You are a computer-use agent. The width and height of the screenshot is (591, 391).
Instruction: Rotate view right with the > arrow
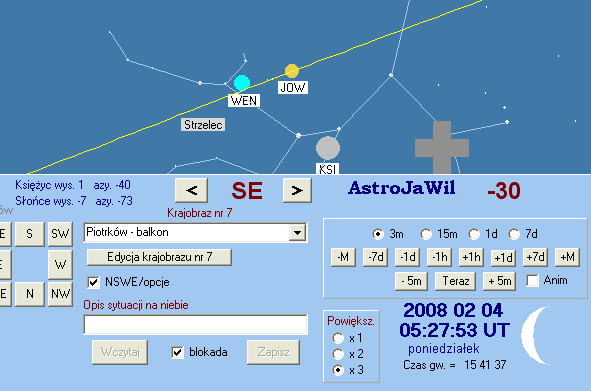pyautogui.click(x=297, y=190)
